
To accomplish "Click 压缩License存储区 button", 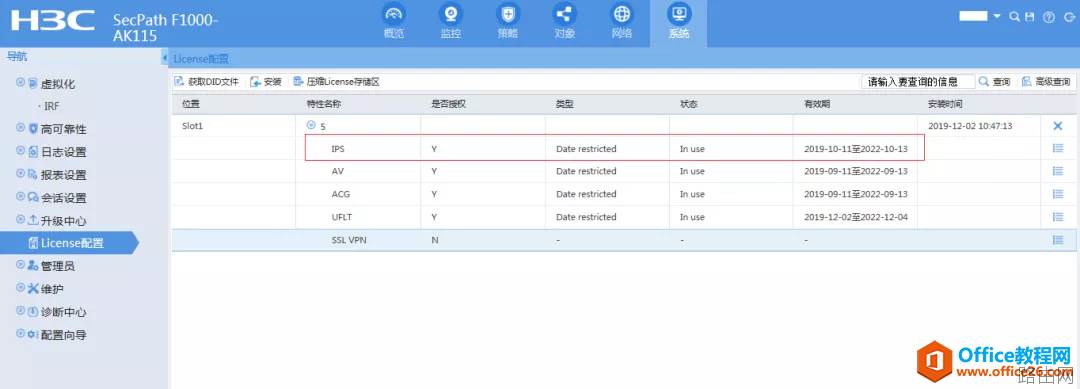I will [337, 81].
